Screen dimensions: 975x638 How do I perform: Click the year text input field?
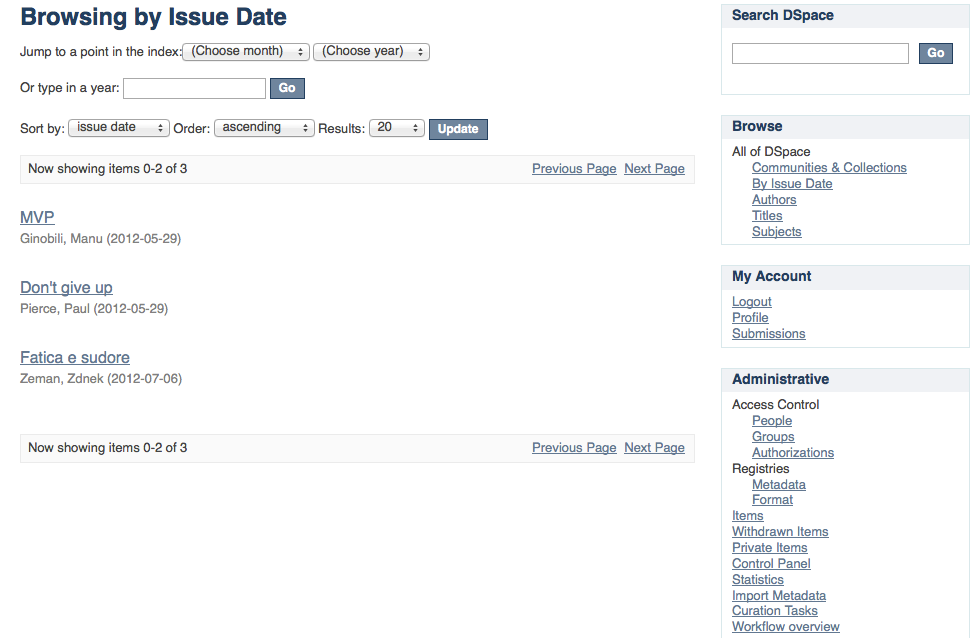tap(194, 88)
